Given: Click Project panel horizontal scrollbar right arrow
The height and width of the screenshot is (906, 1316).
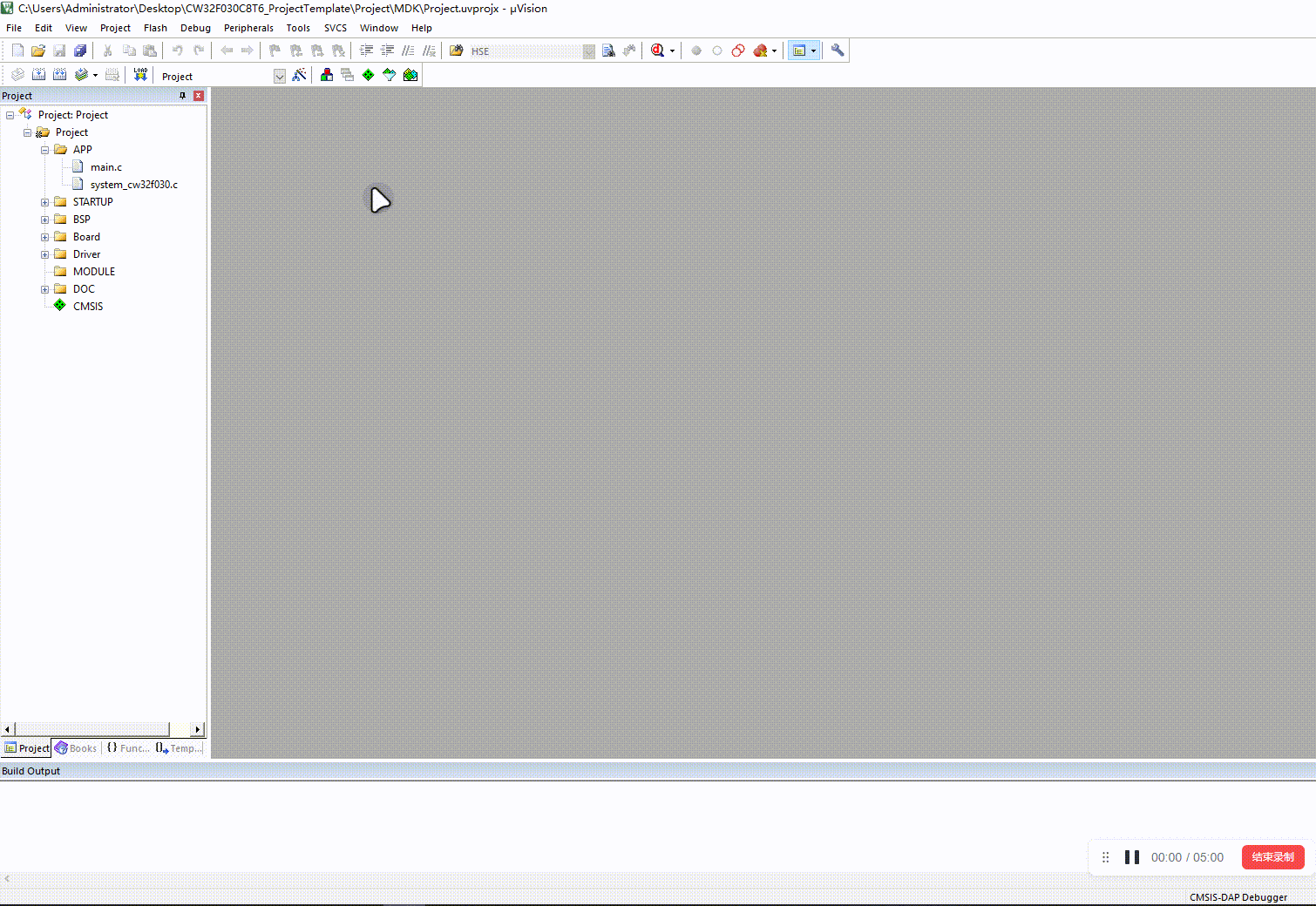Looking at the screenshot, I should [x=198, y=729].
